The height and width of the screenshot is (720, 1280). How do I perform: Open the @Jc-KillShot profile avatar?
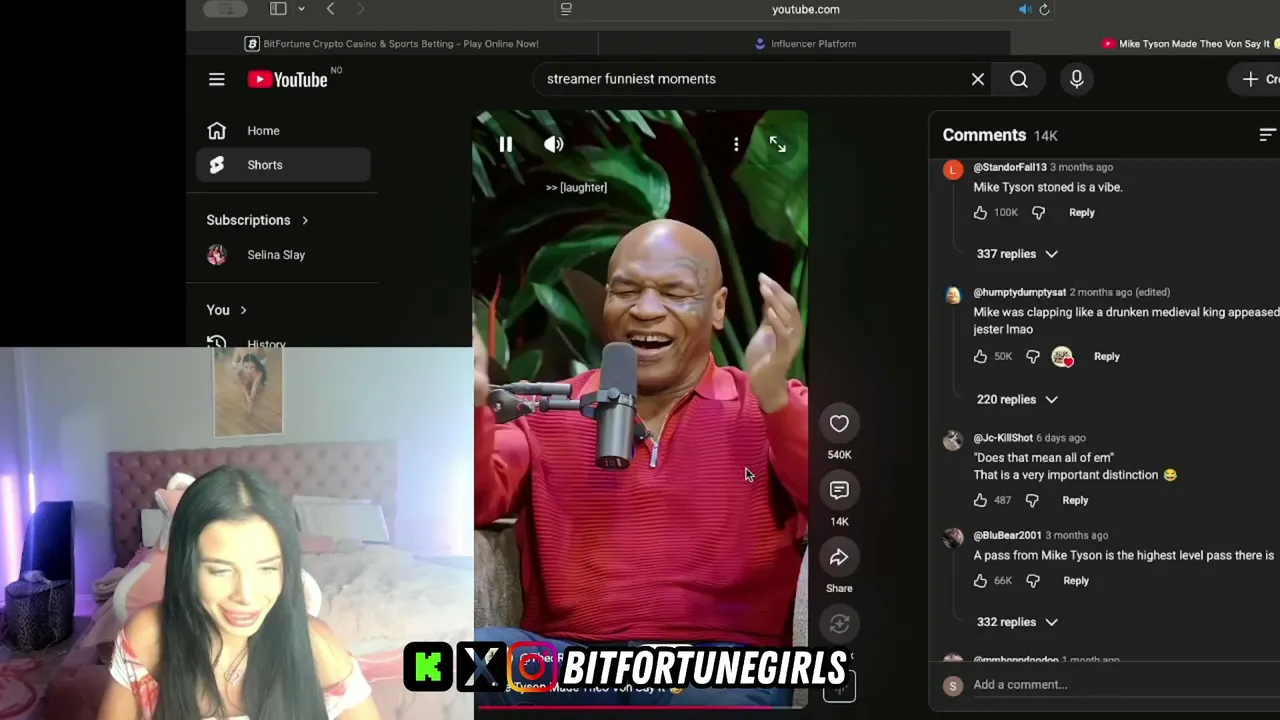tap(953, 440)
